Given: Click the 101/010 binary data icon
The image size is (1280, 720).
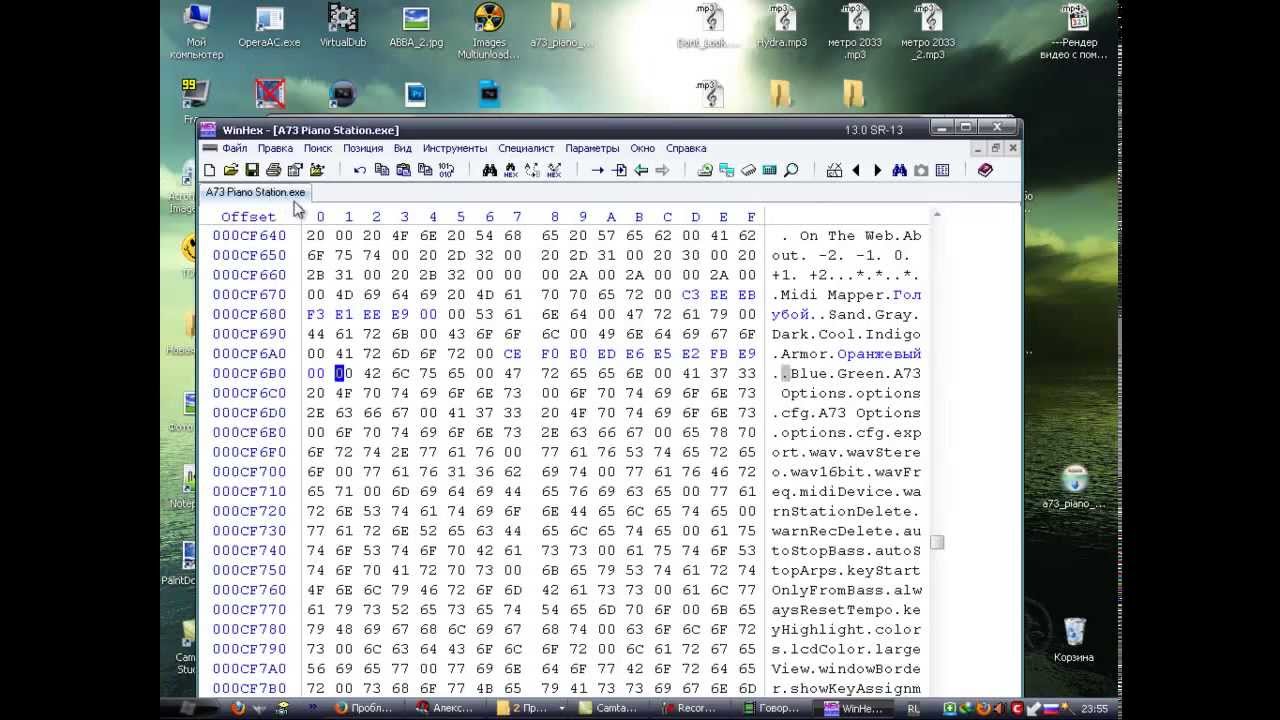Looking at the screenshot, I should click(x=446, y=170).
